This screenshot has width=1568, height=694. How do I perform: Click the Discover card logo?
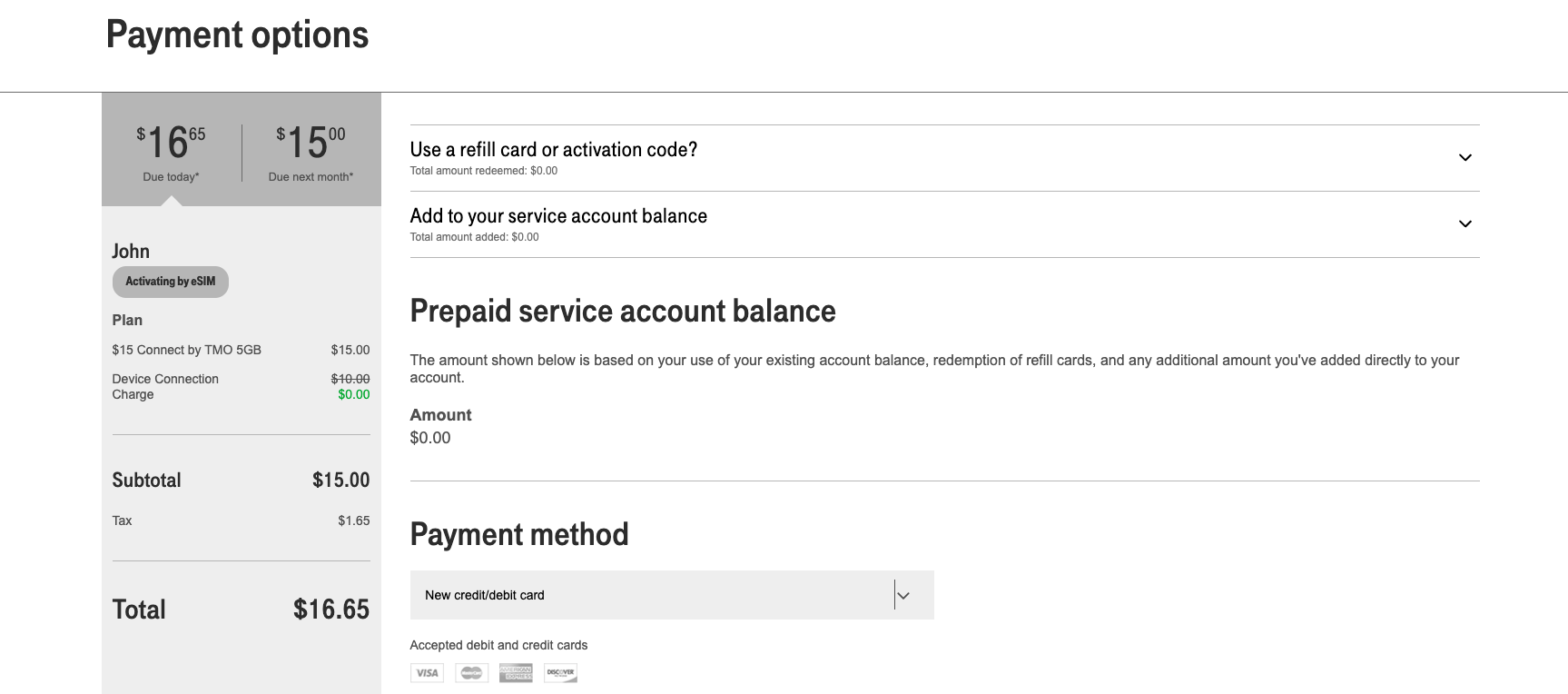[x=560, y=673]
